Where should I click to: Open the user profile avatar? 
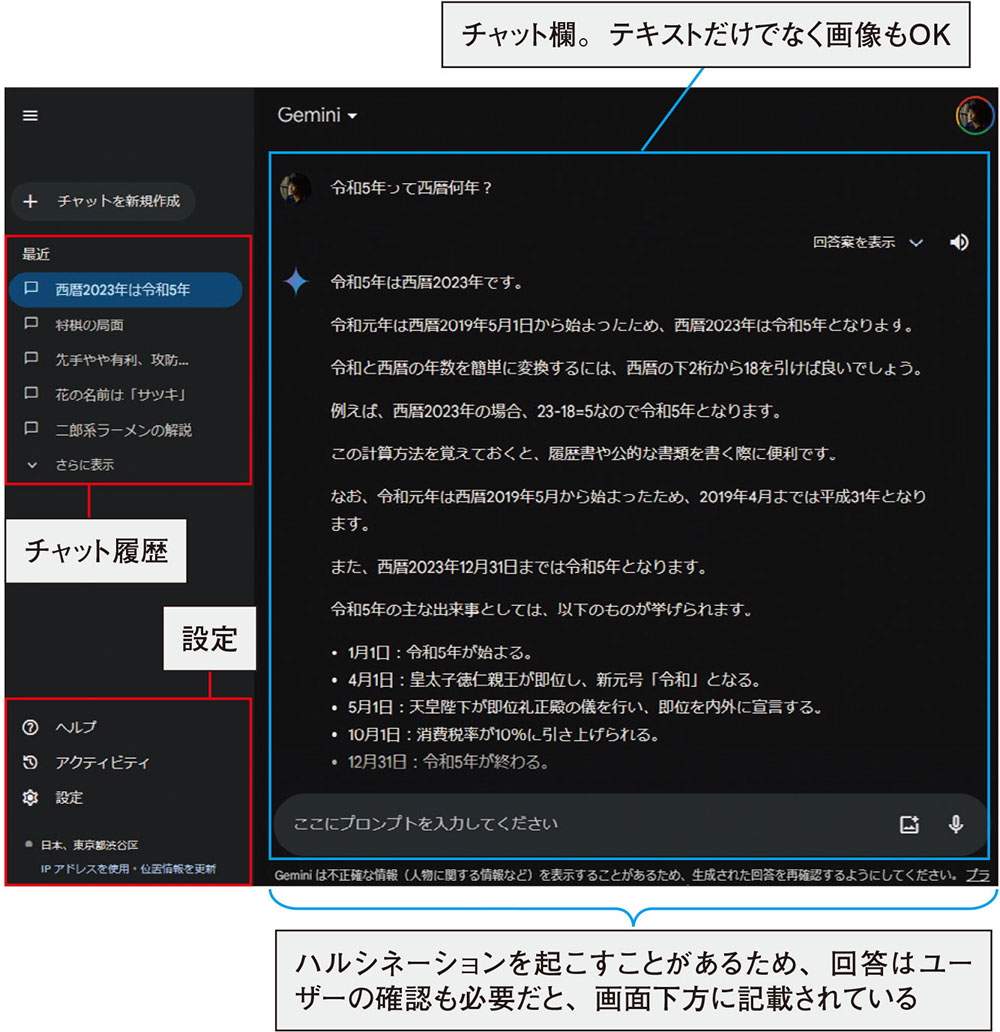[974, 115]
